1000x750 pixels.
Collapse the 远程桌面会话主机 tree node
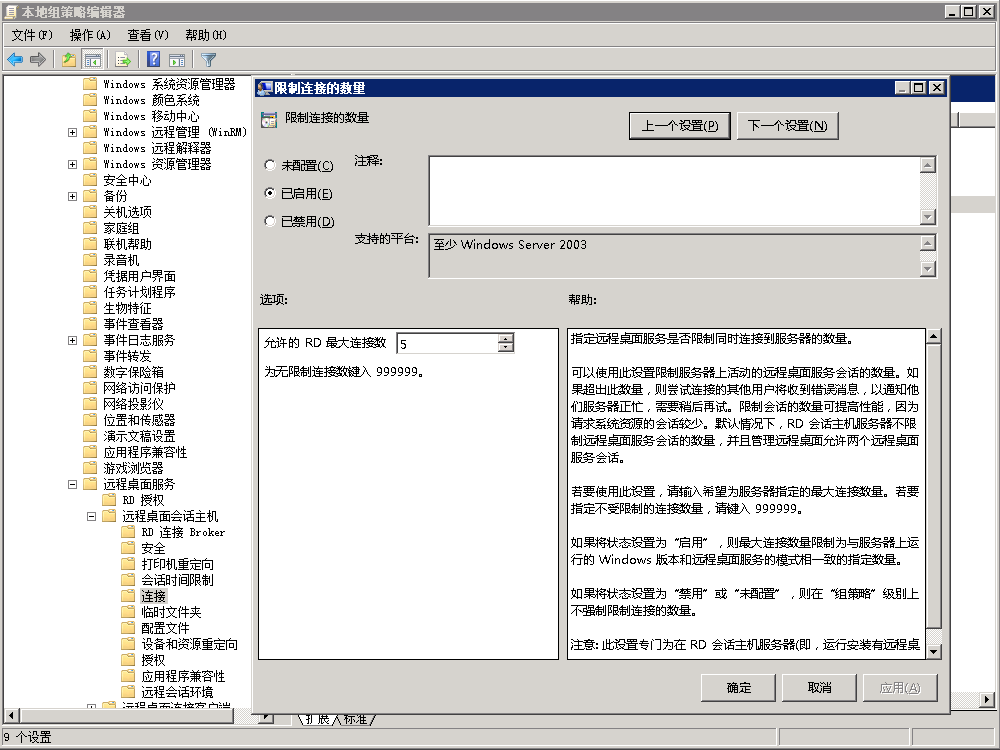(x=92, y=516)
